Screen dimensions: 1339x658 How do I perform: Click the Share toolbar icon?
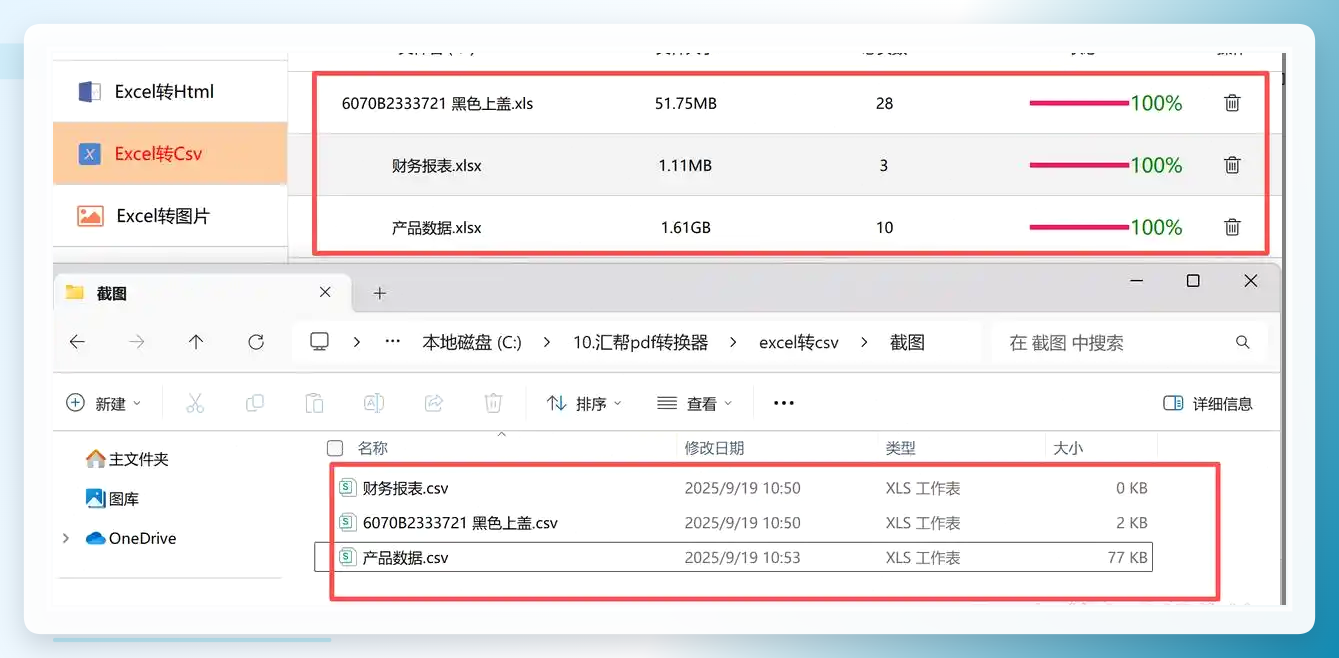(x=434, y=403)
